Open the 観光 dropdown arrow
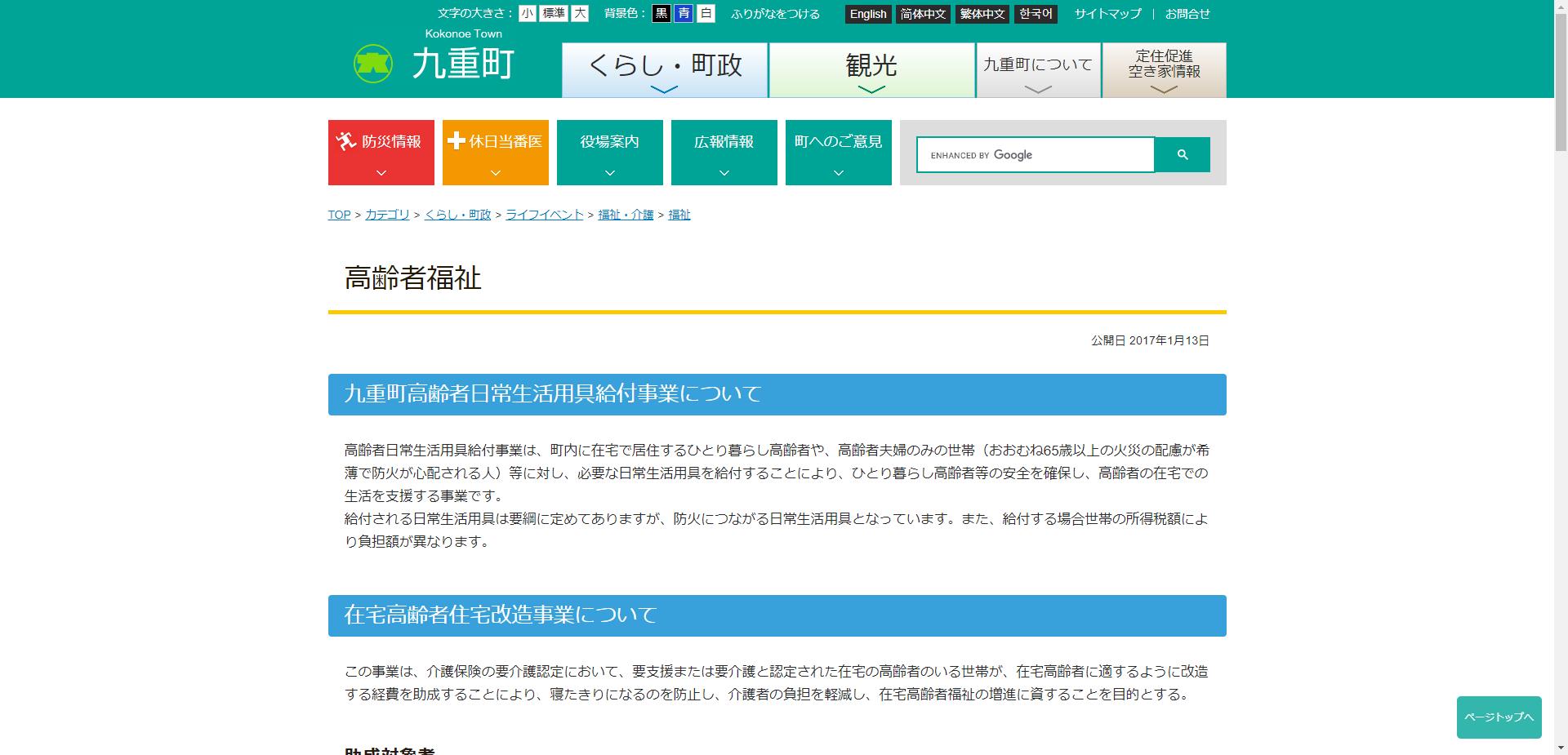This screenshot has height=755, width=1568. point(871,90)
